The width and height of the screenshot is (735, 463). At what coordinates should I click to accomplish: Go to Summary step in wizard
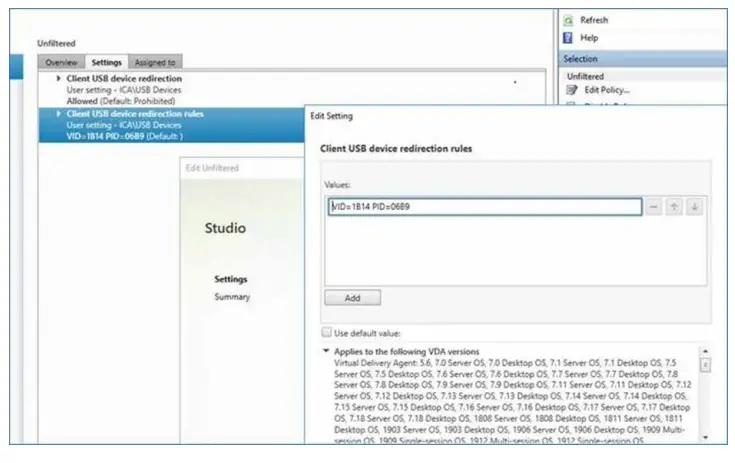232,297
